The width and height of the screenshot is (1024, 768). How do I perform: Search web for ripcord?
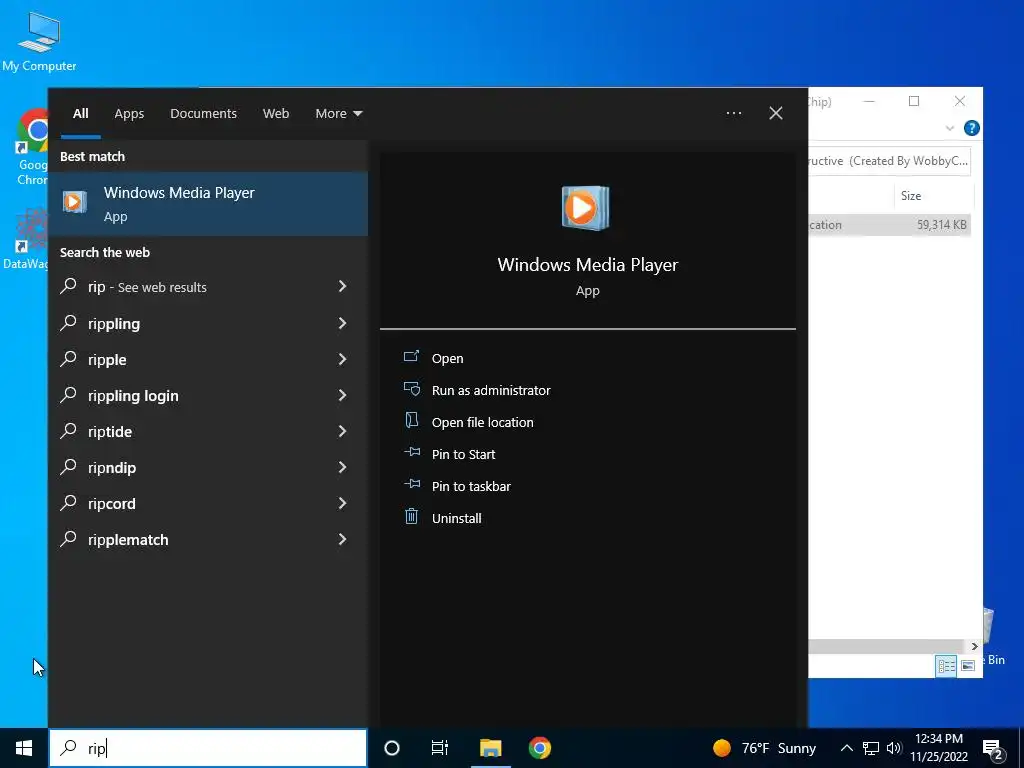[x=208, y=503]
